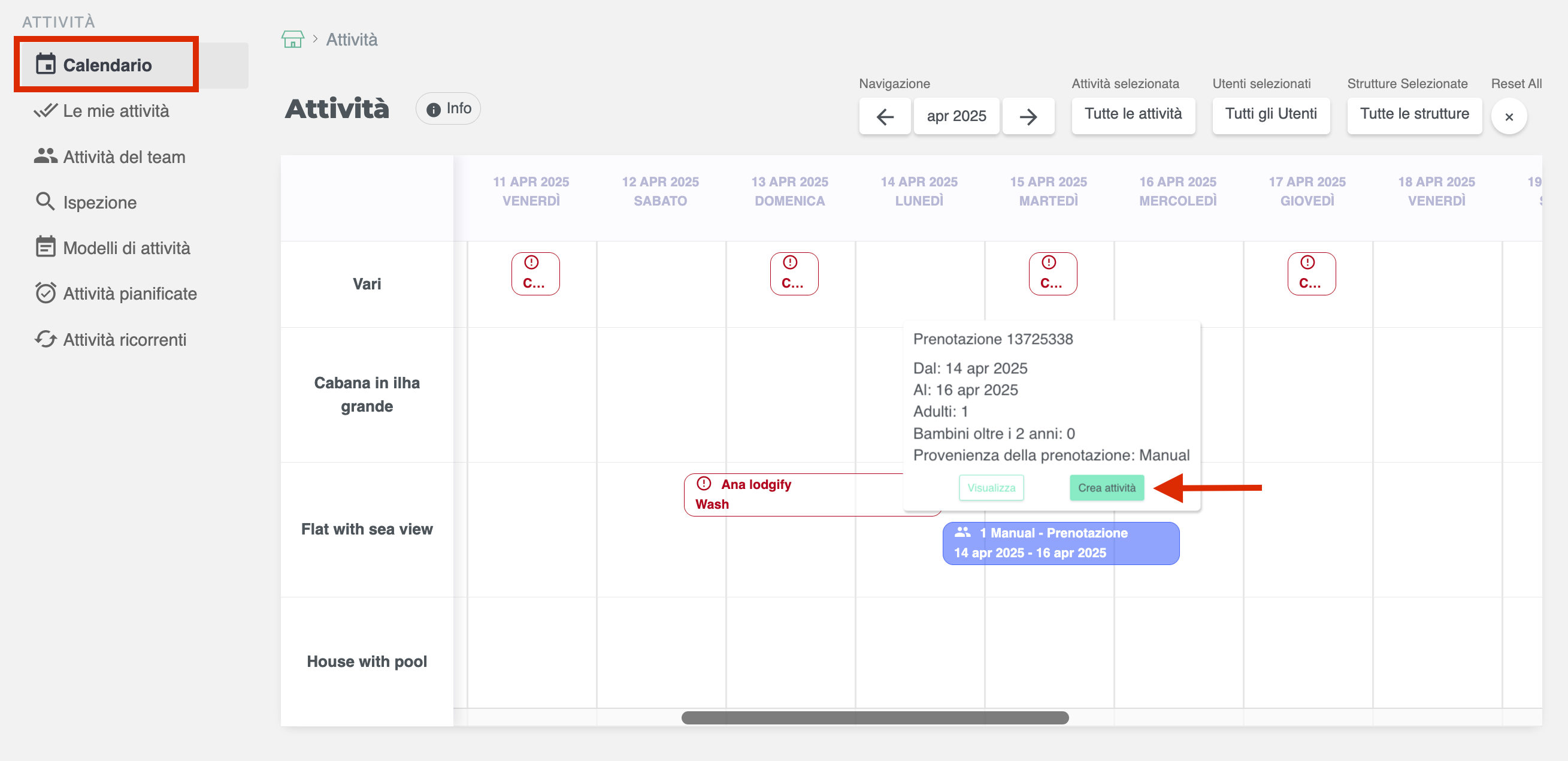The image size is (1568, 761).
Task: Select the apr 2025 month picker
Action: (x=956, y=116)
